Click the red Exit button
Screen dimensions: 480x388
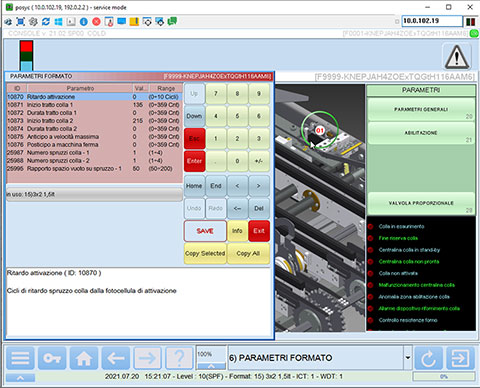[x=259, y=231]
